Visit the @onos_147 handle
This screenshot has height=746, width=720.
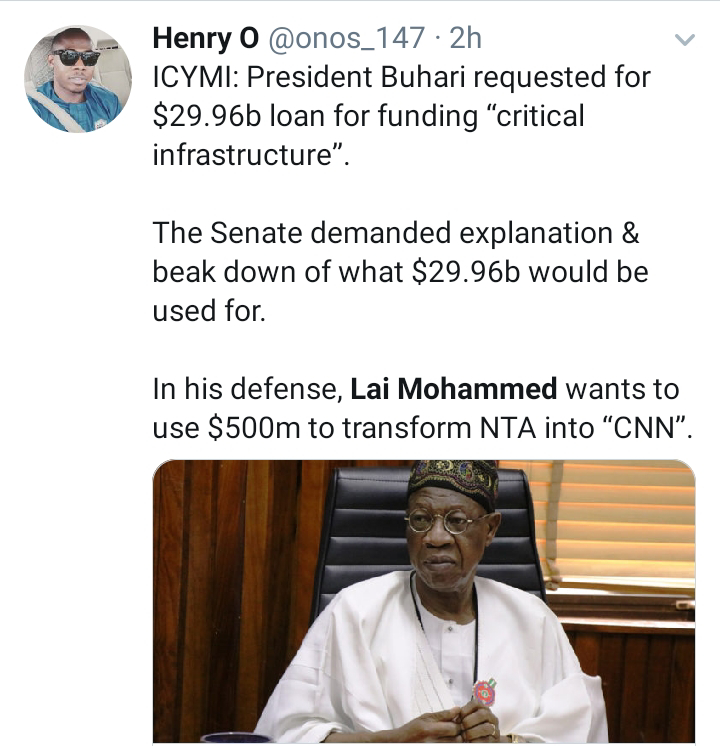[x=346, y=38]
